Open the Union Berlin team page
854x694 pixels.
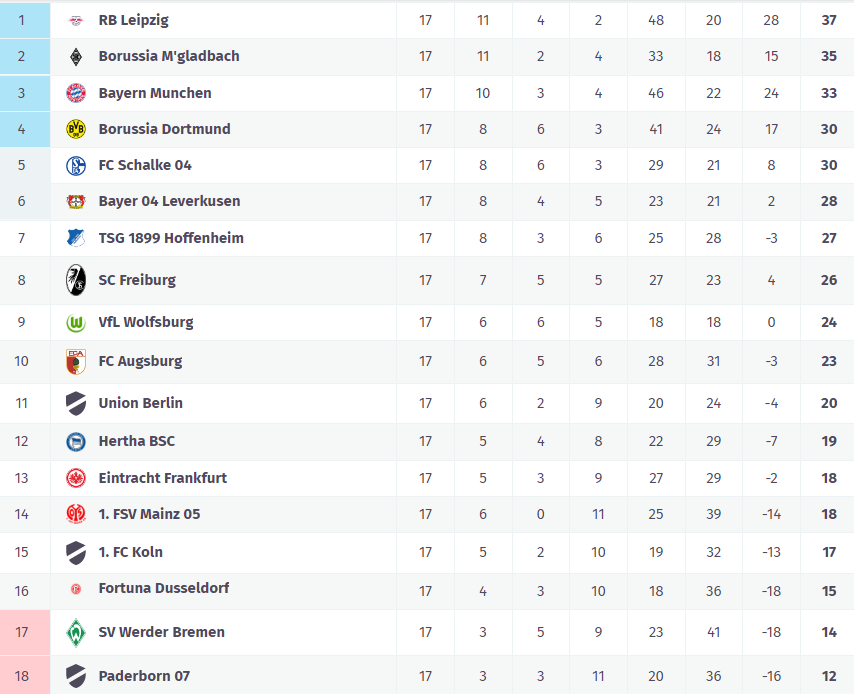[x=140, y=403]
